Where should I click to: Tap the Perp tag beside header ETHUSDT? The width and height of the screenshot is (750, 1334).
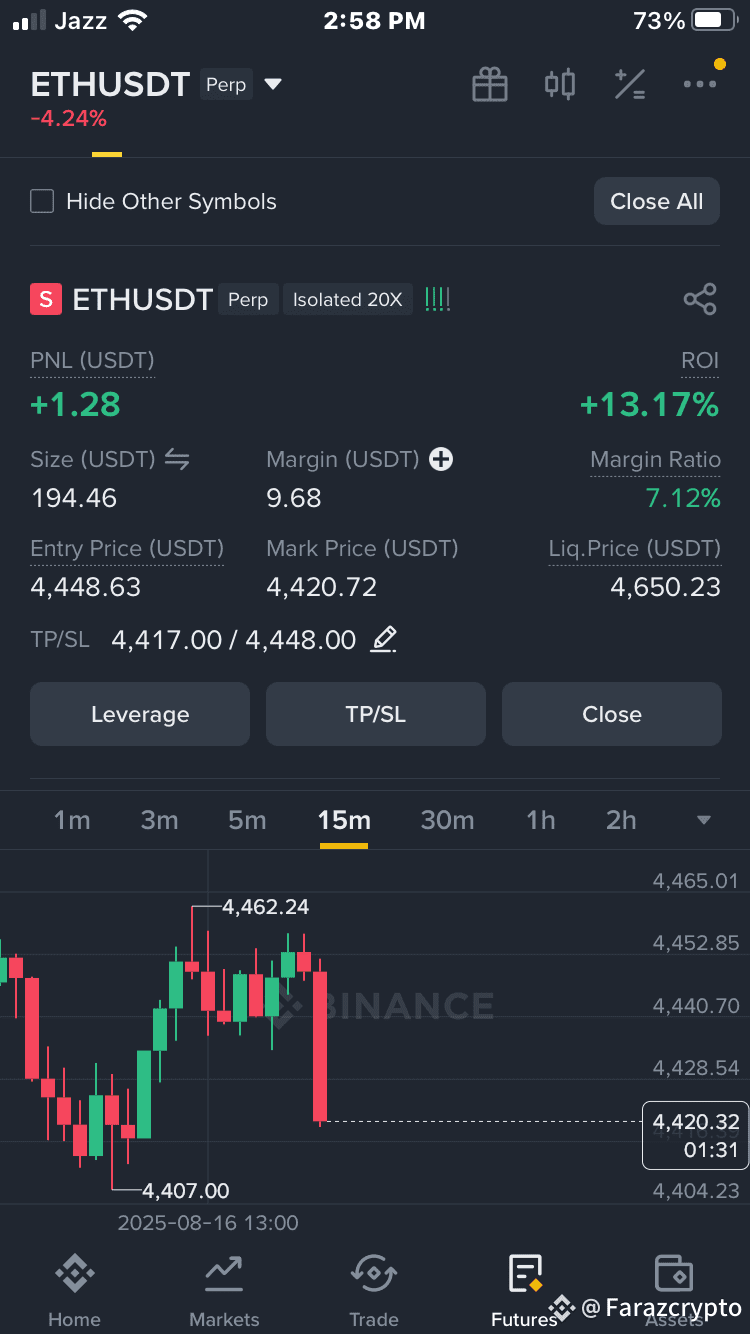point(226,85)
